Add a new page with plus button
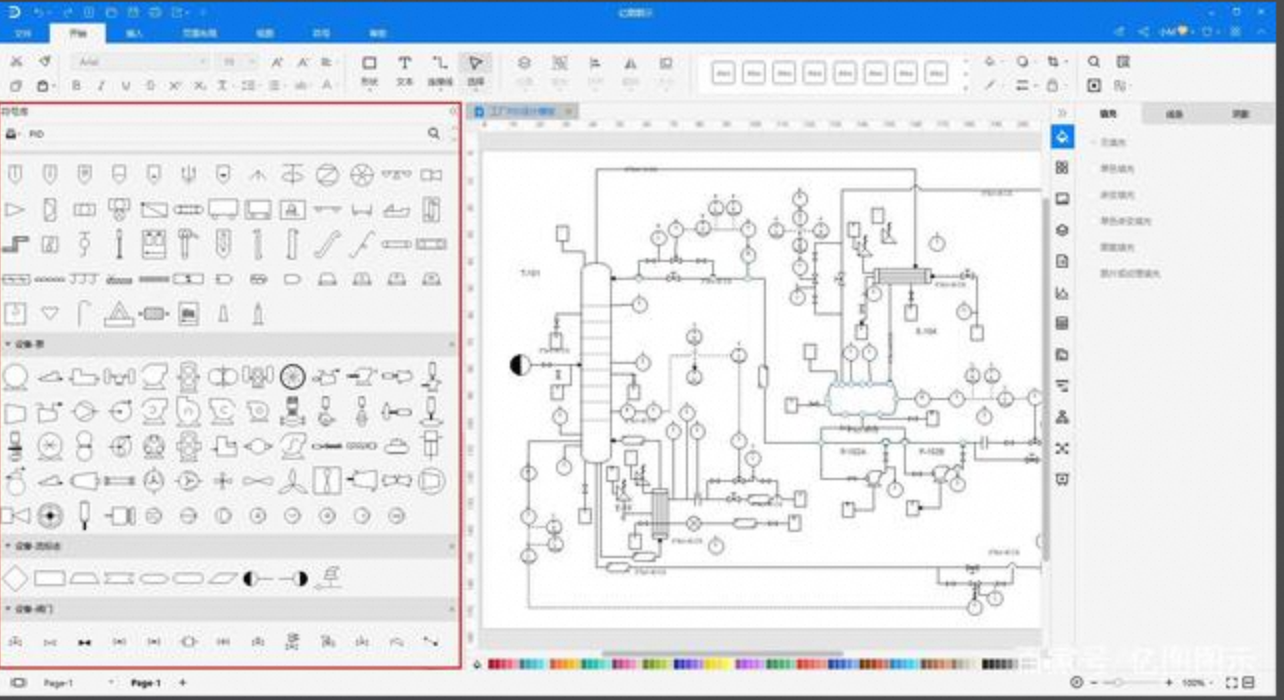This screenshot has height=700, width=1284. (182, 683)
